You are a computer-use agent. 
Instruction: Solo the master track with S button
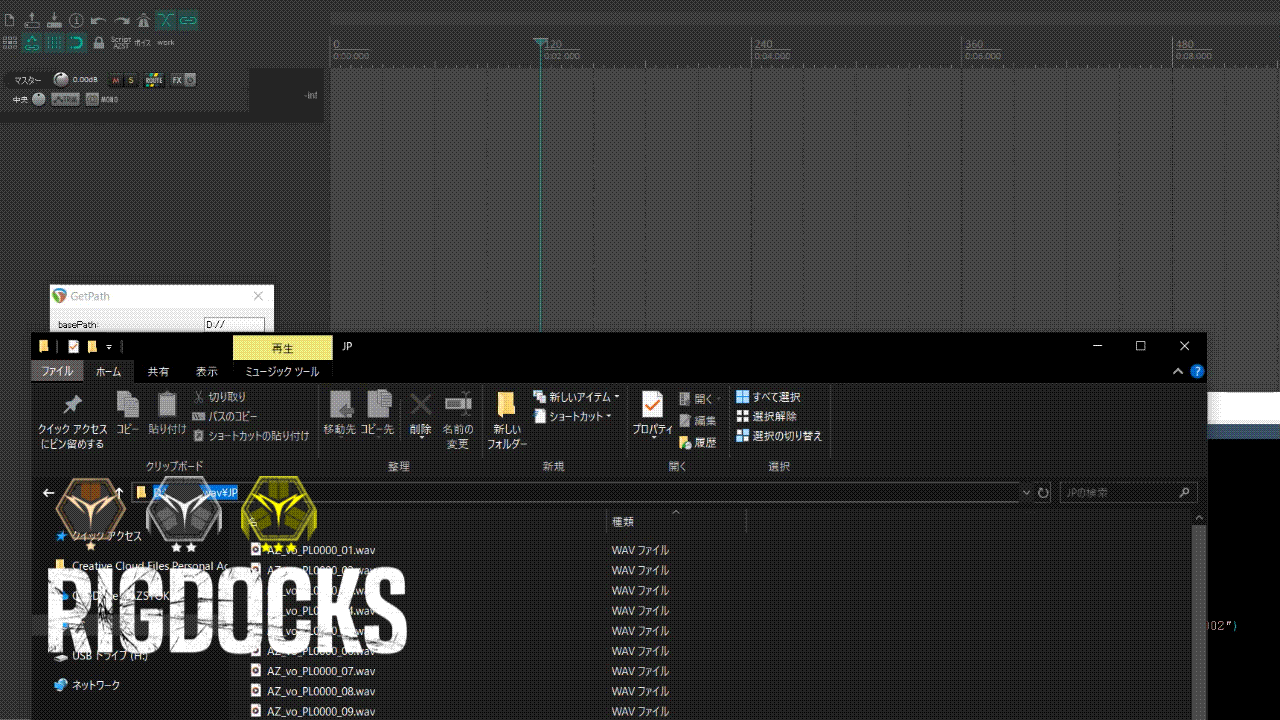[130, 80]
